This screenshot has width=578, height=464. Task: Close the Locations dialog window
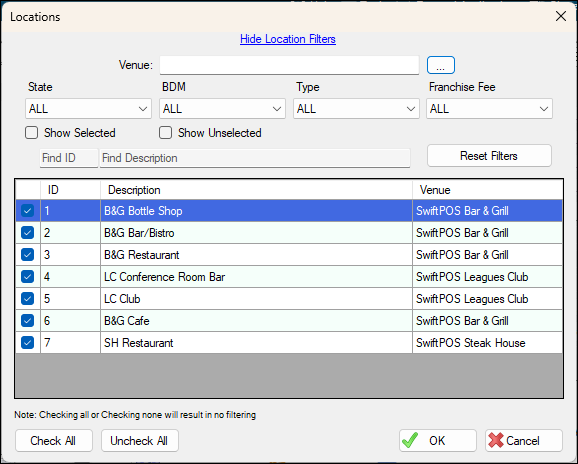point(561,16)
